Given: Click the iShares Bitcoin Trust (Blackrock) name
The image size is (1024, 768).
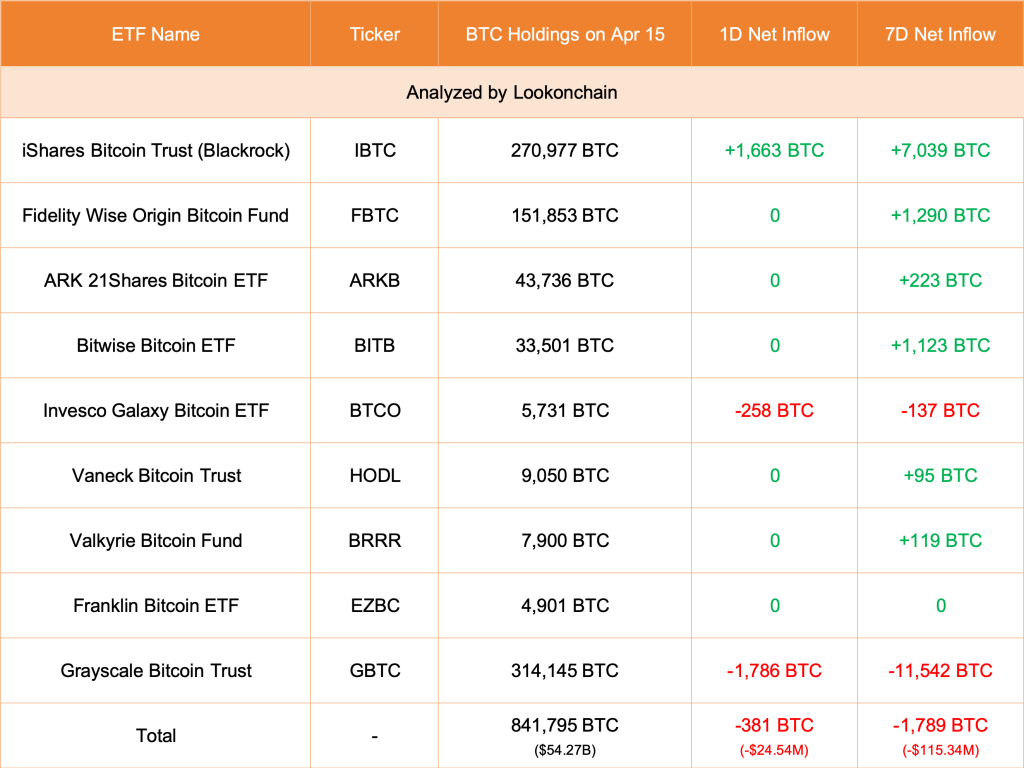Looking at the screenshot, I should coord(155,151).
